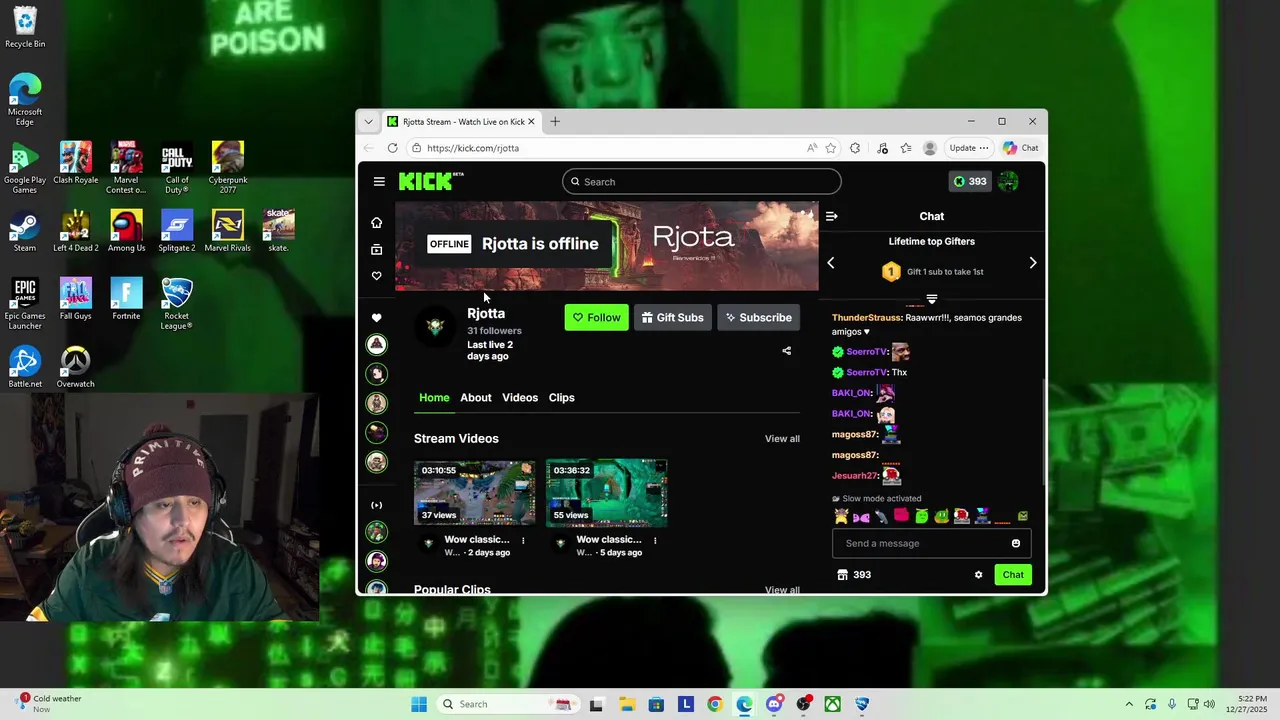This screenshot has width=1280, height=720.
Task: Click the Read aloud icon in address bar
Action: point(812,148)
